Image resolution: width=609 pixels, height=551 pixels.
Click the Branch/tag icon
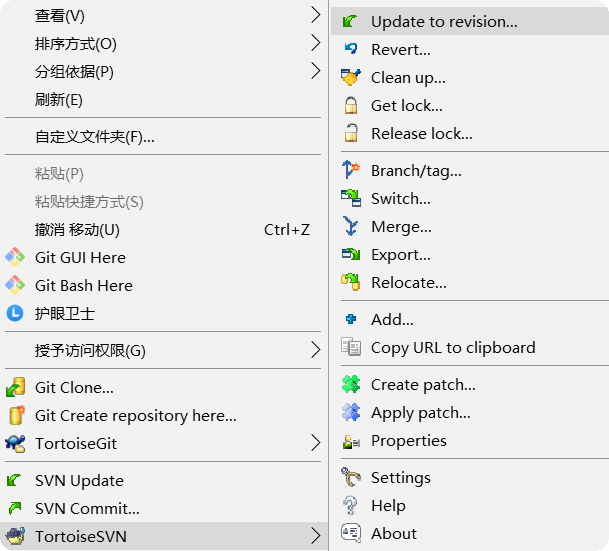(350, 170)
